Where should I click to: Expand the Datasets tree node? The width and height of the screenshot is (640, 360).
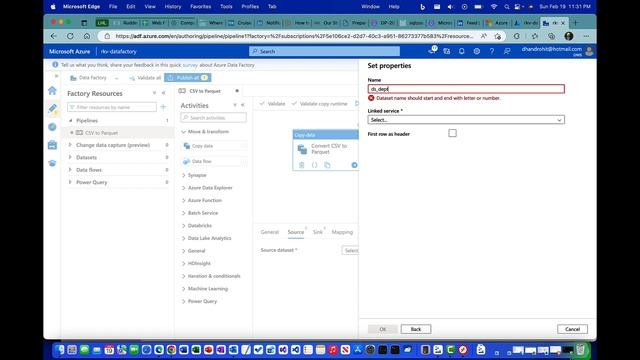click(x=70, y=157)
